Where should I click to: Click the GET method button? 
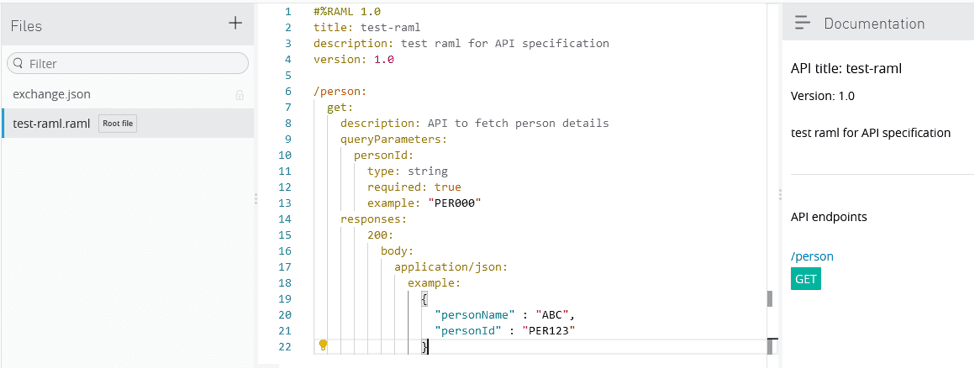[806, 279]
